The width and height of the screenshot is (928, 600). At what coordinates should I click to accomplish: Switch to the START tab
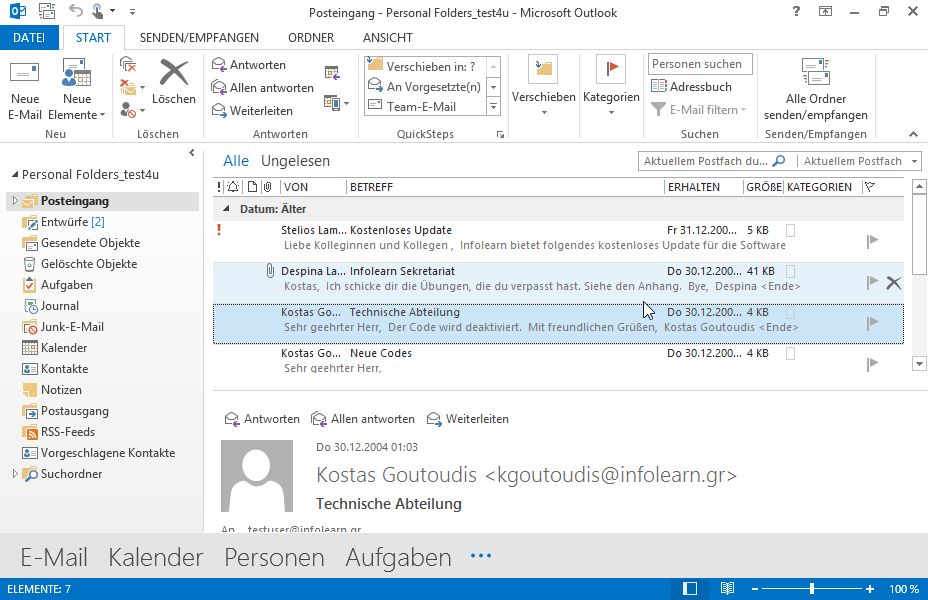coord(93,38)
